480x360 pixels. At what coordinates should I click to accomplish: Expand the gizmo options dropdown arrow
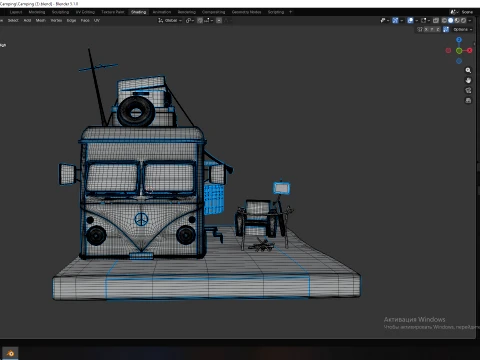click(x=402, y=20)
